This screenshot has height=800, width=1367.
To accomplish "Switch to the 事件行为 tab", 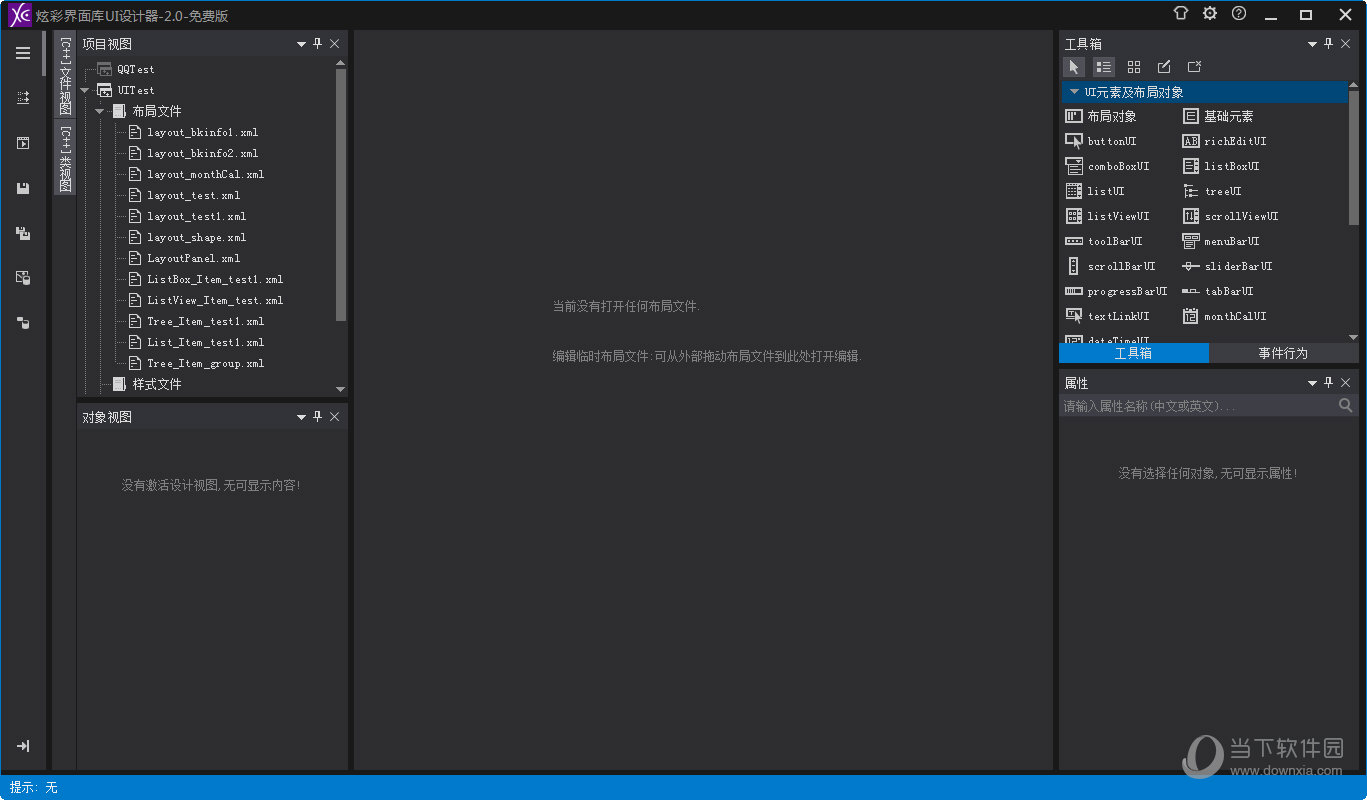I will point(1283,353).
